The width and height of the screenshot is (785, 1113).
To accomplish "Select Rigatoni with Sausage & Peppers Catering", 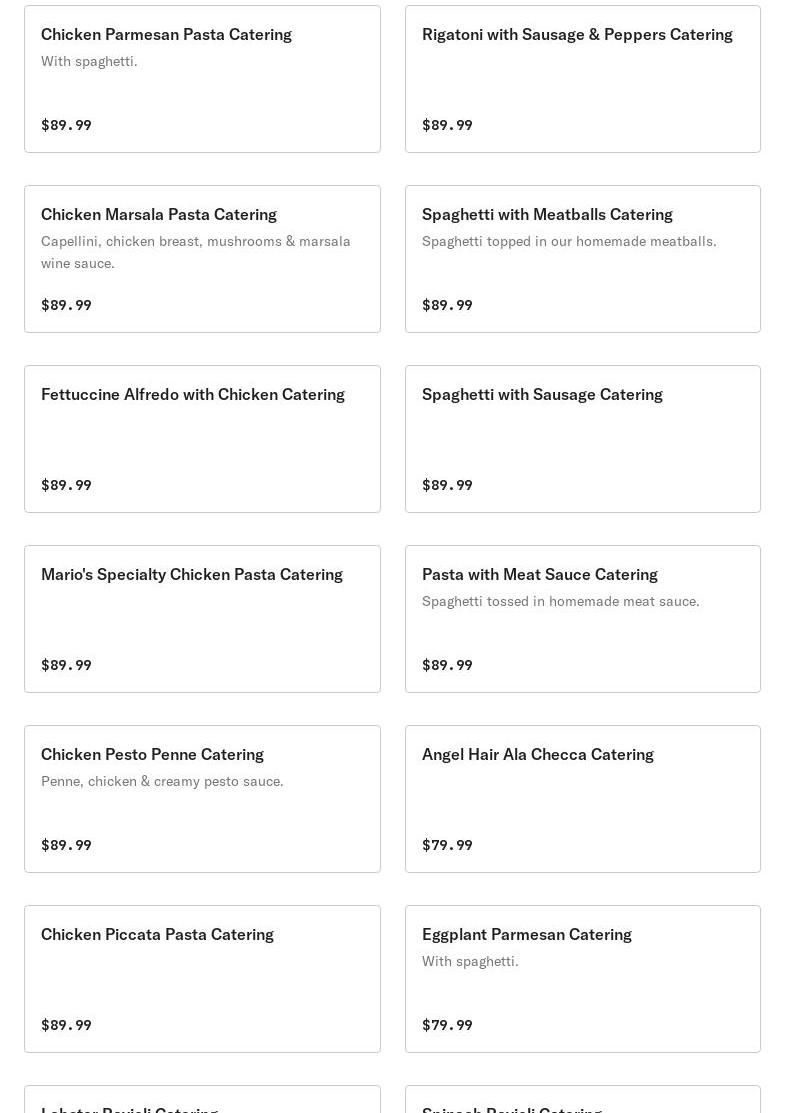I will coord(583,79).
